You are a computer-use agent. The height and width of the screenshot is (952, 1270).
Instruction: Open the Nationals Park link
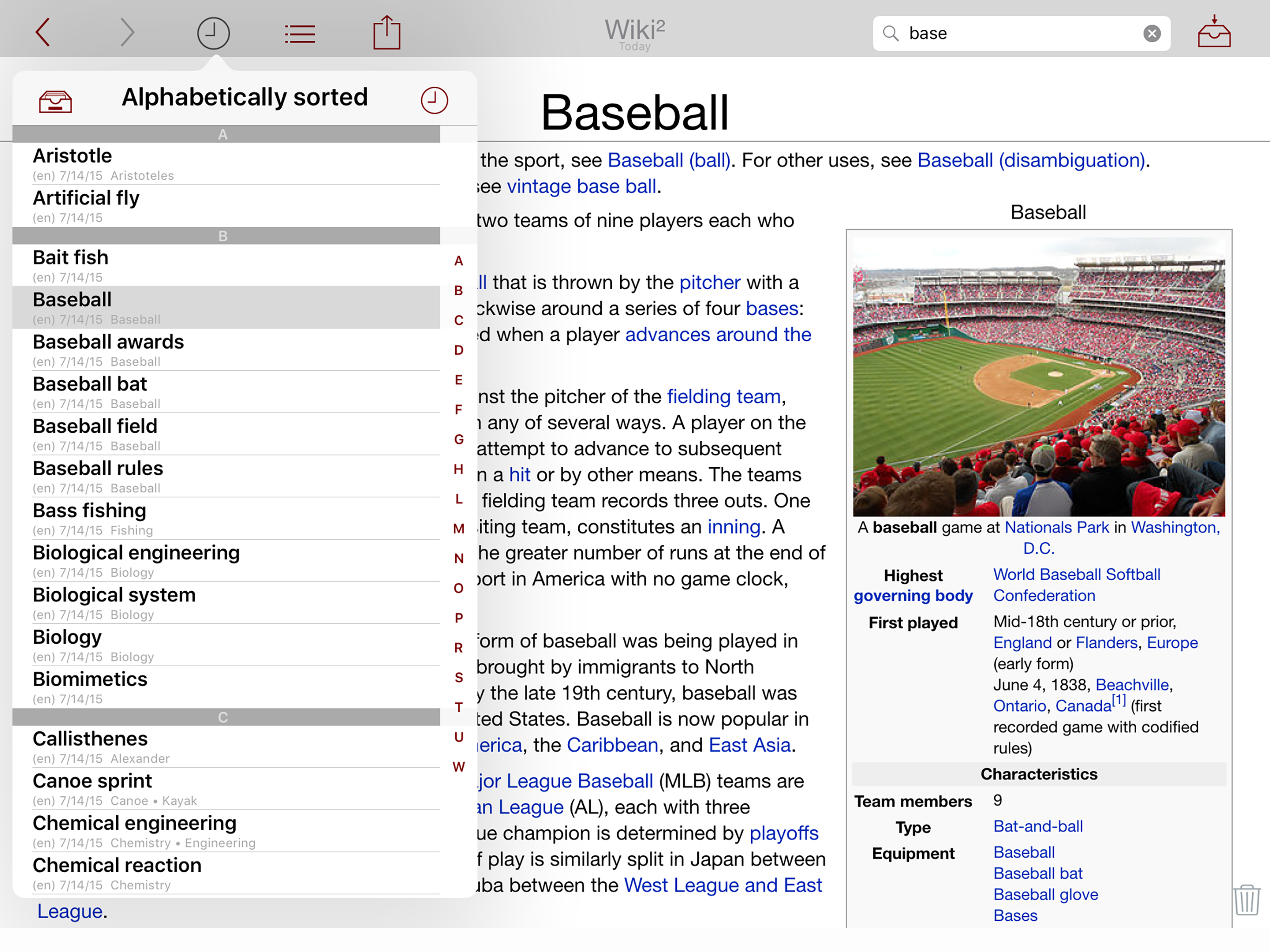click(1057, 527)
